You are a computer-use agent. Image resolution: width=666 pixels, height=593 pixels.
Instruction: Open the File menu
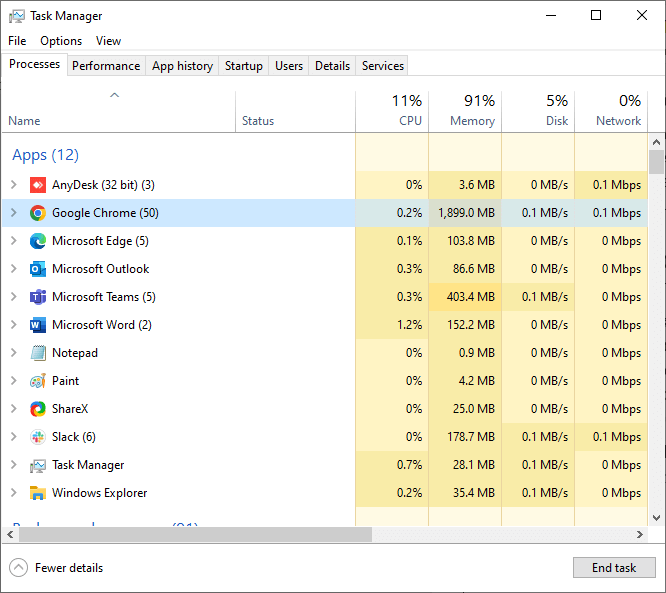coord(17,41)
